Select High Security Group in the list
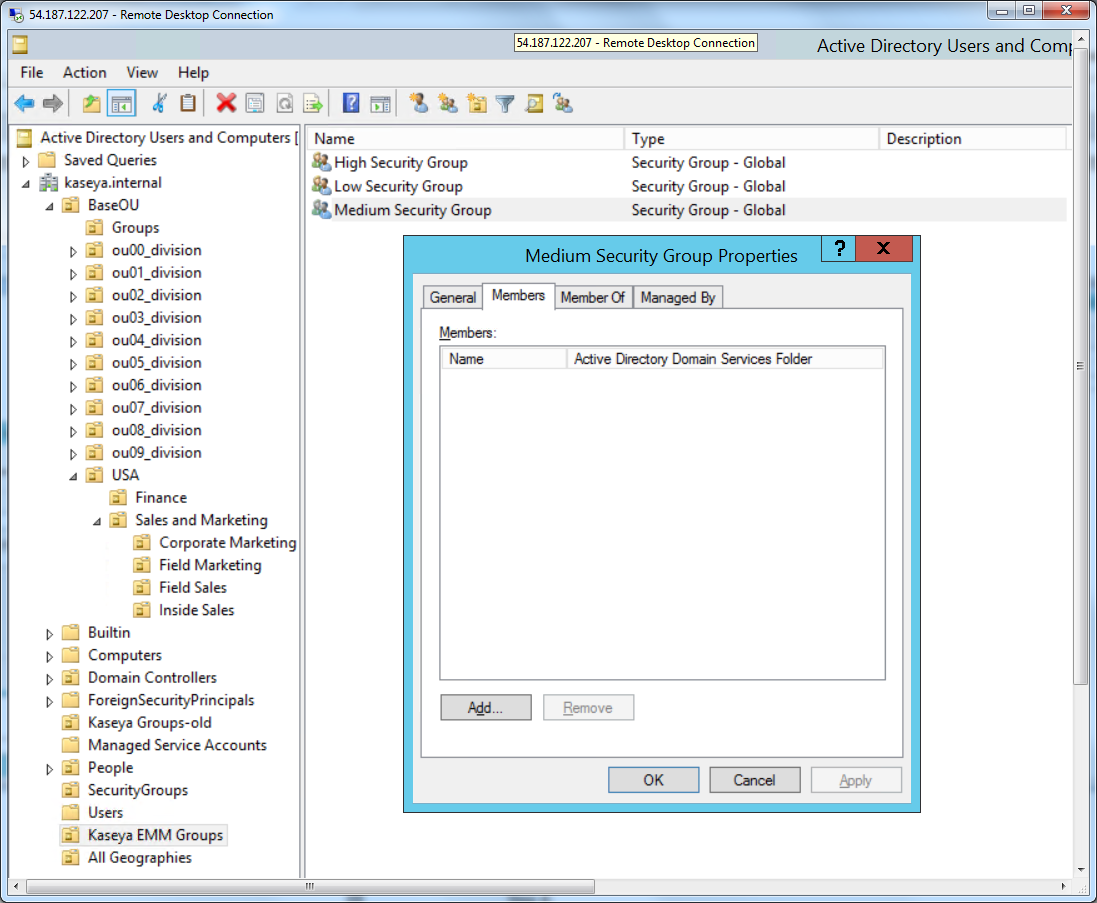 [x=400, y=163]
